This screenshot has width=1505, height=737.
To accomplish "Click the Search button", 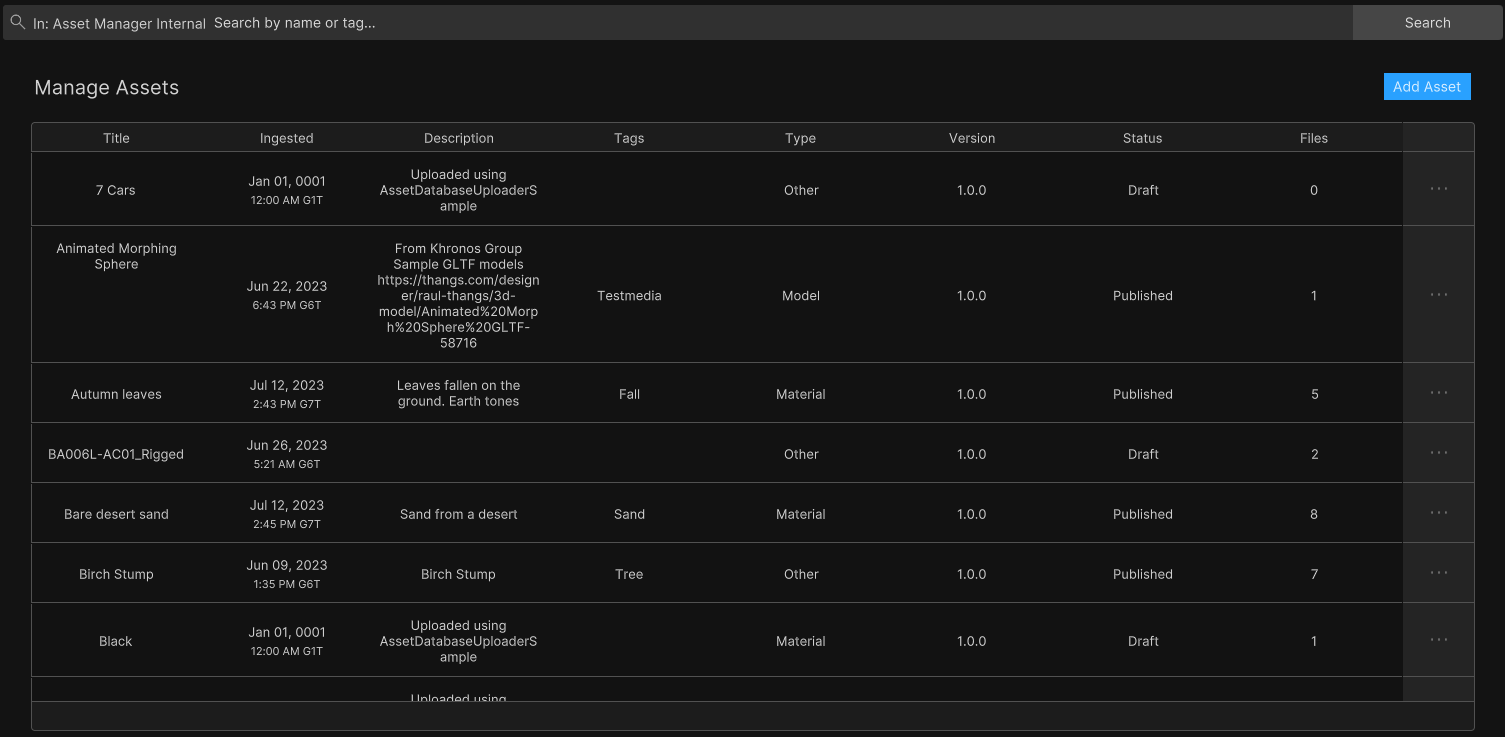I will [1427, 22].
